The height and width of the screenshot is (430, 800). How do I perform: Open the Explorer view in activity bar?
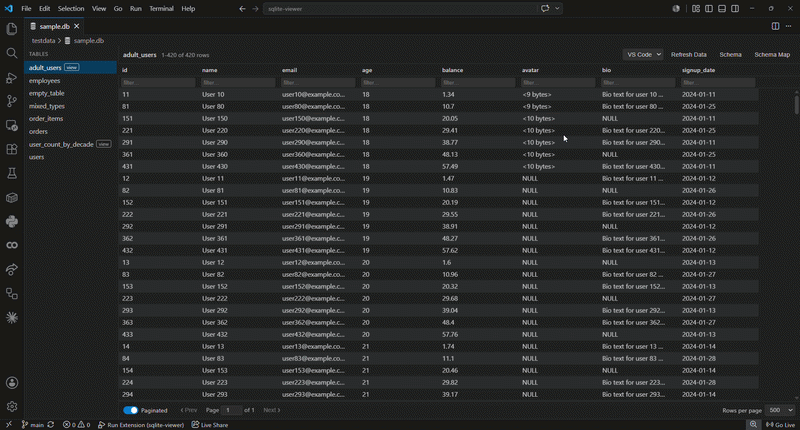point(12,29)
